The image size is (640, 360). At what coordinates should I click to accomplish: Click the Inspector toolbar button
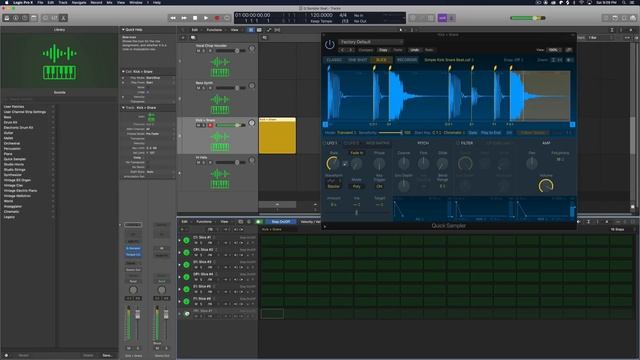[x=16, y=18]
